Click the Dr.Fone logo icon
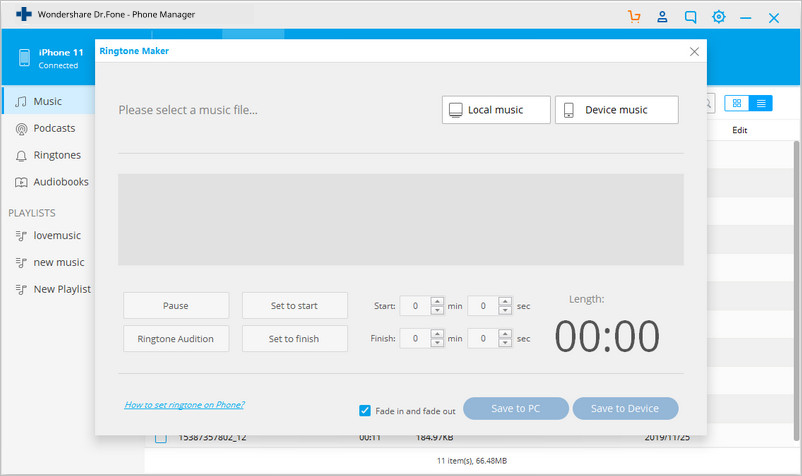 click(24, 14)
